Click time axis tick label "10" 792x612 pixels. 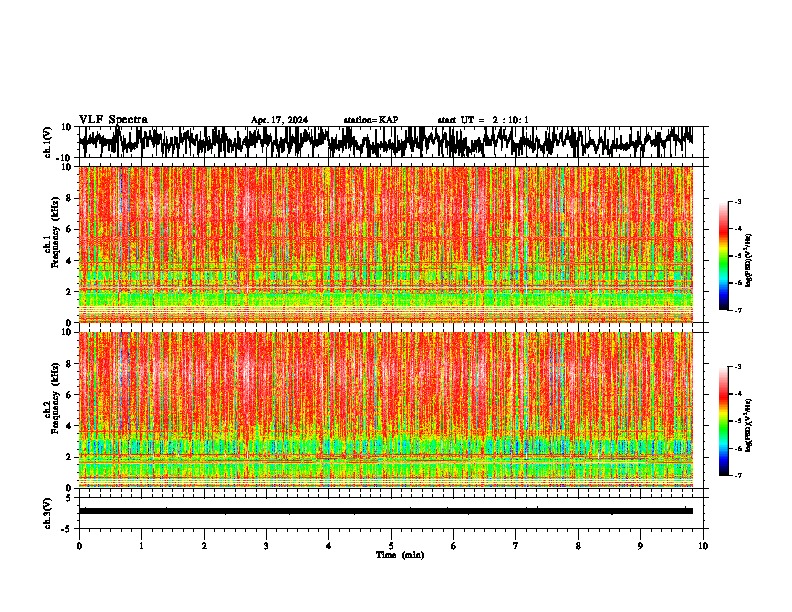(x=703, y=546)
